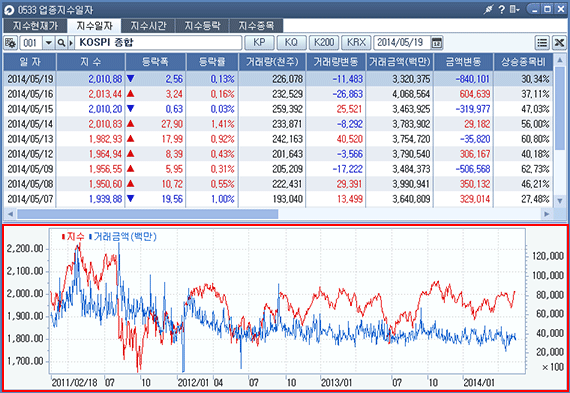Image resolution: width=570 pixels, height=393 pixels.
Task: Click the table's vertical scrollbar thumb
Action: (560, 108)
